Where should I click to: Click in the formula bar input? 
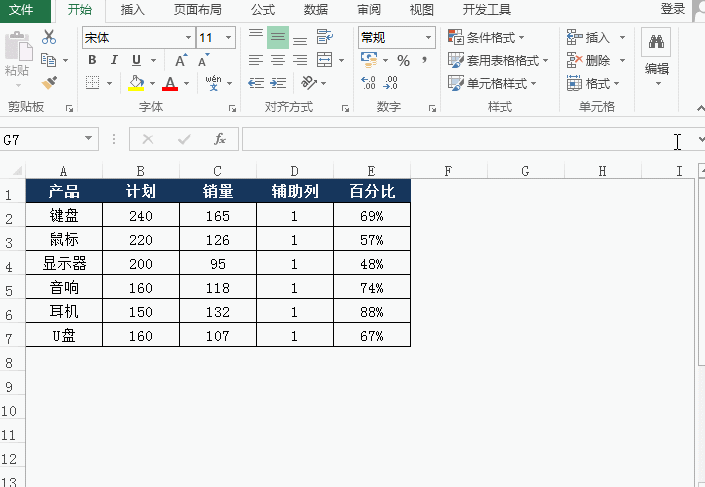pyautogui.click(x=470, y=139)
